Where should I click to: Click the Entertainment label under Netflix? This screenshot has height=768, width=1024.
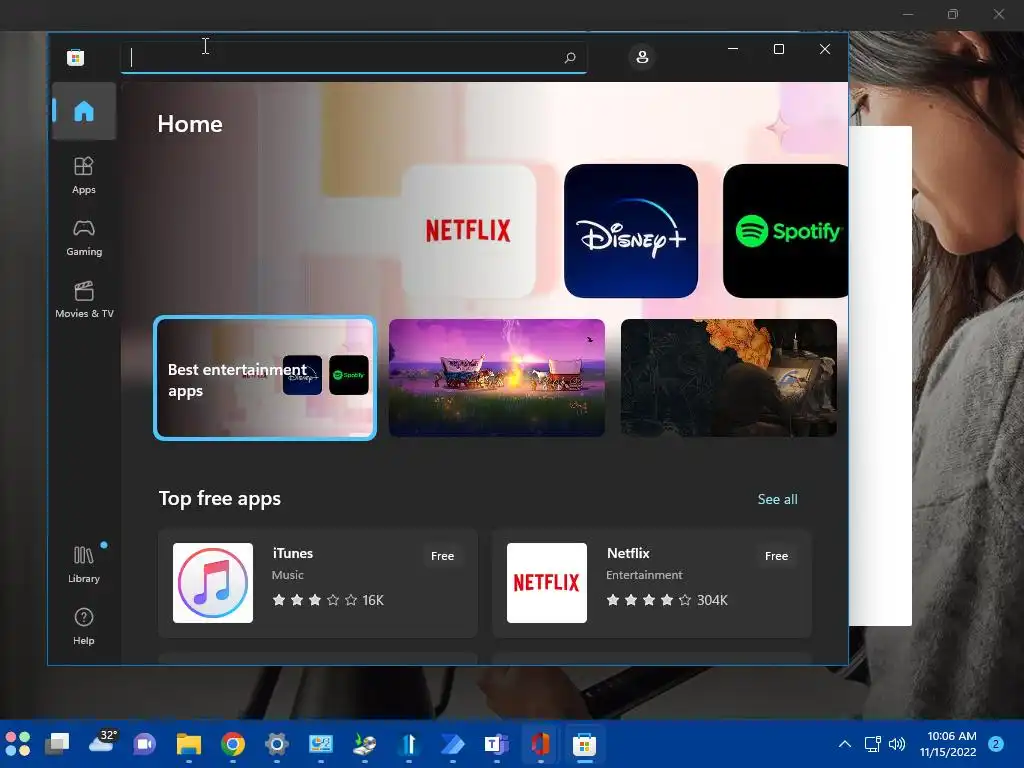click(644, 575)
